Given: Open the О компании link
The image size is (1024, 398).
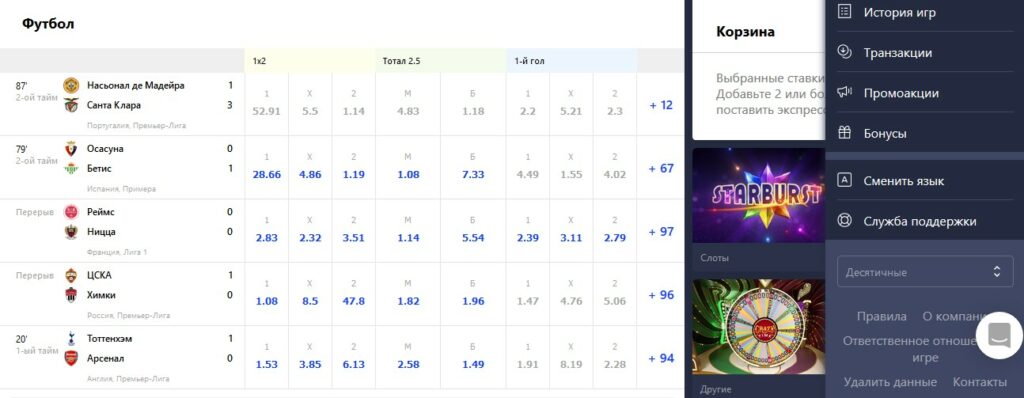Looking at the screenshot, I should tap(953, 316).
